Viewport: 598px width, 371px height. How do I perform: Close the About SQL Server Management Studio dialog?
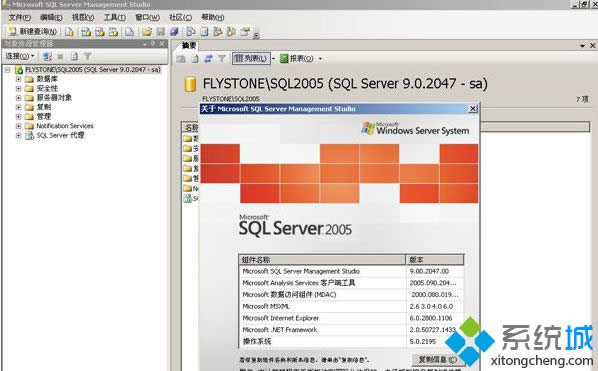pyautogui.click(x=473, y=109)
